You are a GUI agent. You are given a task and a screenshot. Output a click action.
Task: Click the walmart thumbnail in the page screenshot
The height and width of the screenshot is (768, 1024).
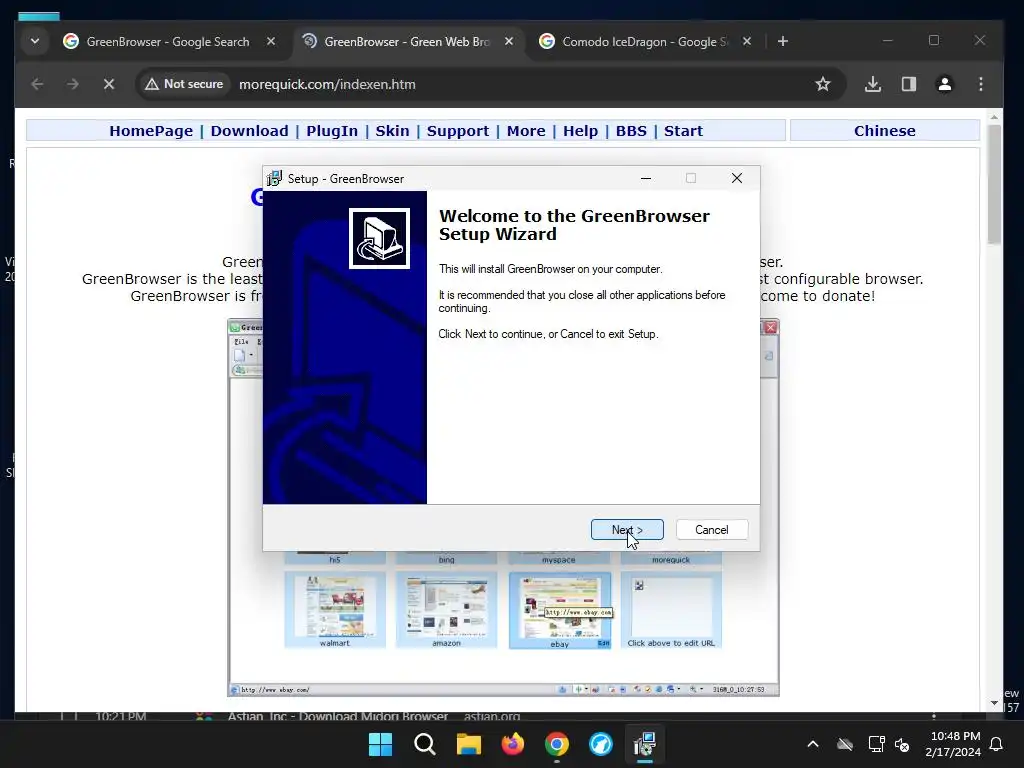pos(335,610)
